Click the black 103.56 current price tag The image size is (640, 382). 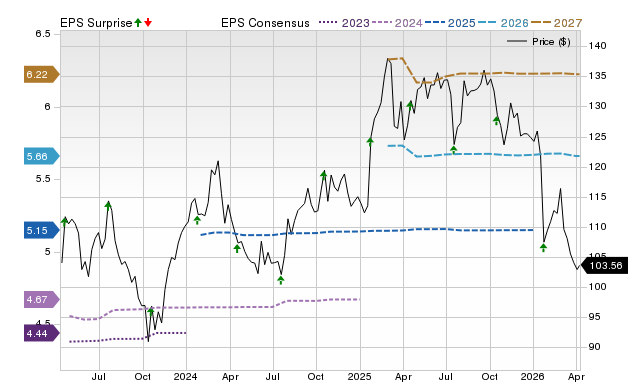[x=604, y=266]
